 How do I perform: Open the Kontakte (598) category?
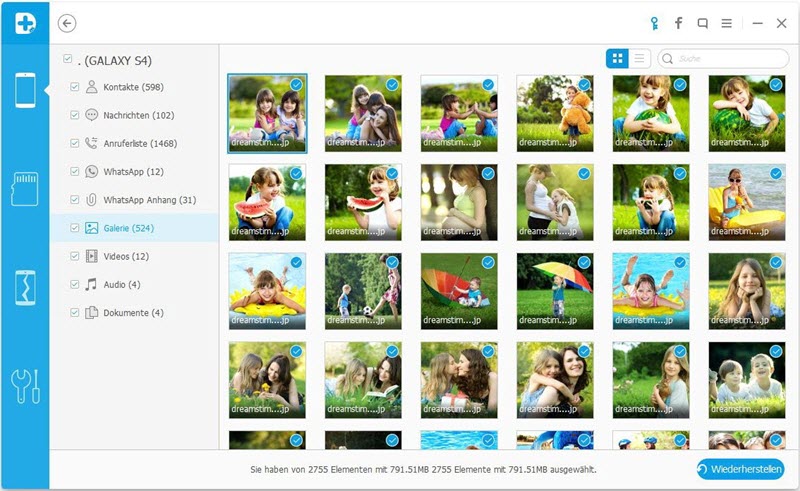(x=133, y=87)
